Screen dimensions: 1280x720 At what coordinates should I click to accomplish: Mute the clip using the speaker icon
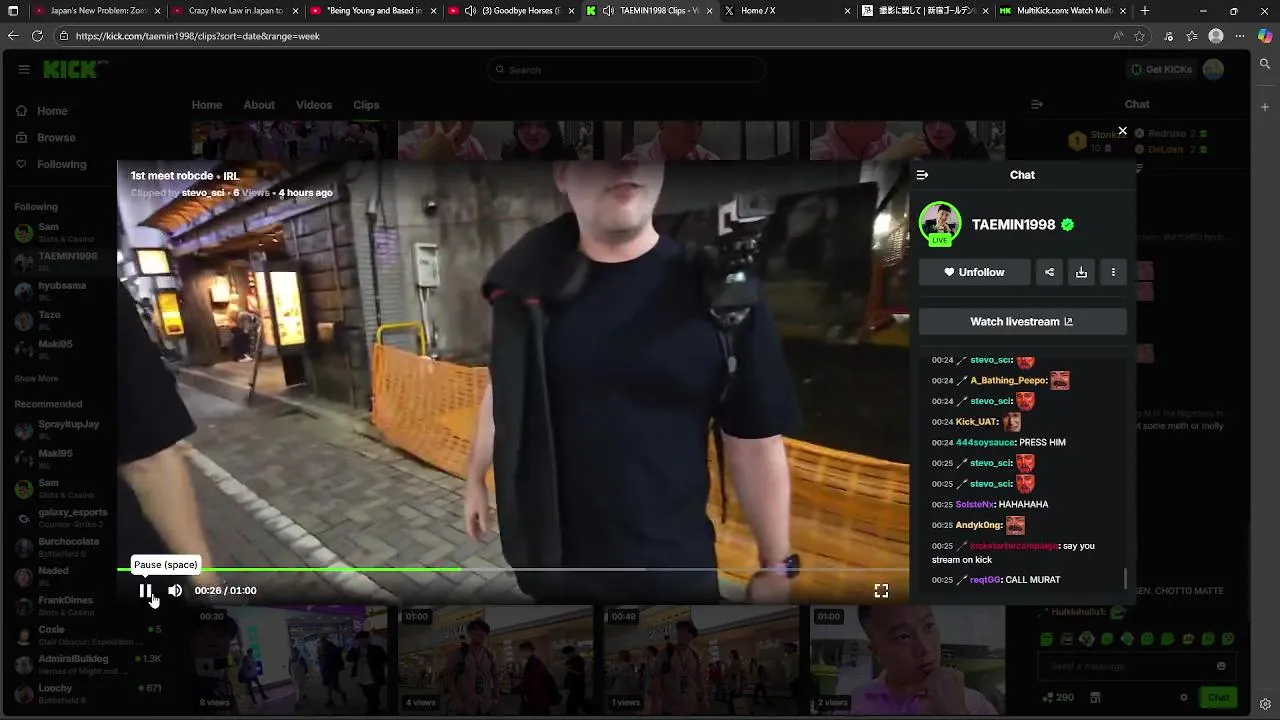click(175, 591)
